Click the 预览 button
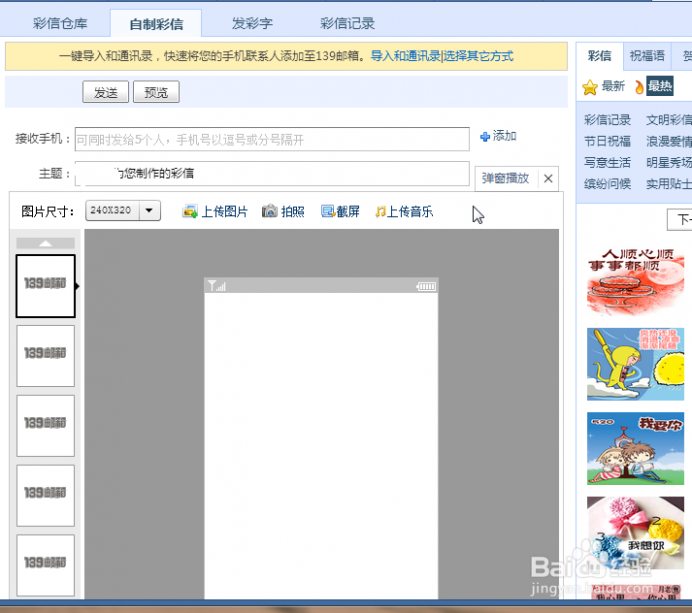692x613 pixels. 156,92
